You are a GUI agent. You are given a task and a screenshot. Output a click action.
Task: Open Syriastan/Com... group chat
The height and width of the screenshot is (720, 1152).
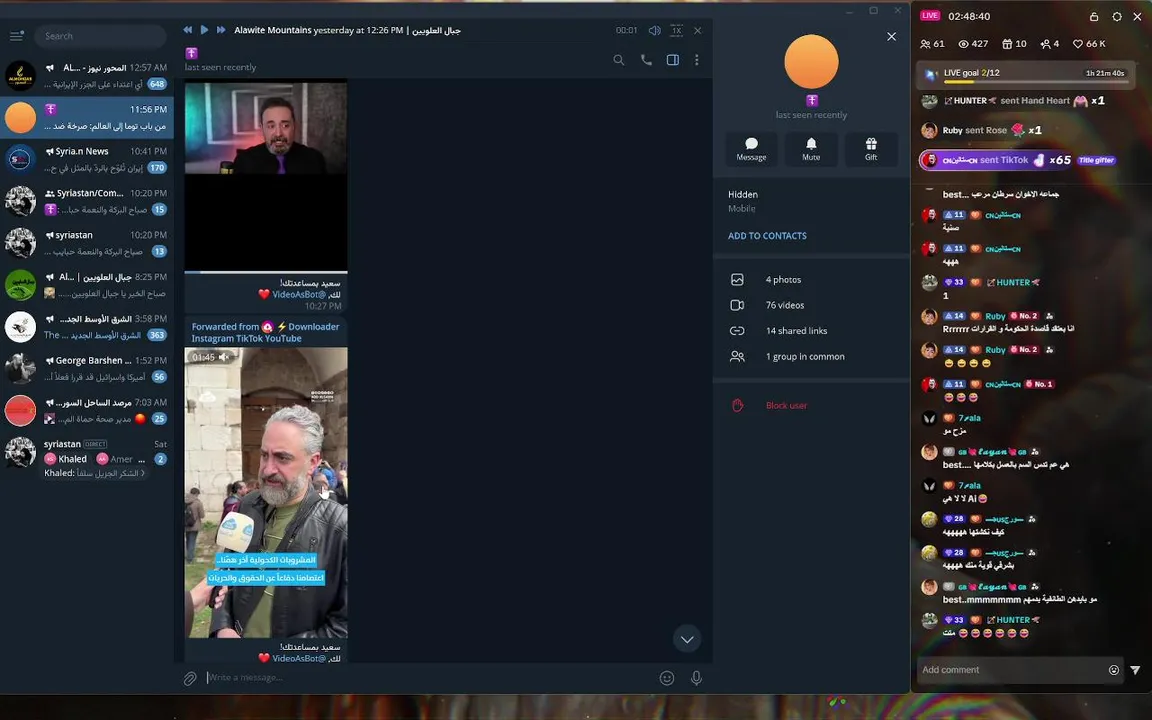pyautogui.click(x=87, y=201)
